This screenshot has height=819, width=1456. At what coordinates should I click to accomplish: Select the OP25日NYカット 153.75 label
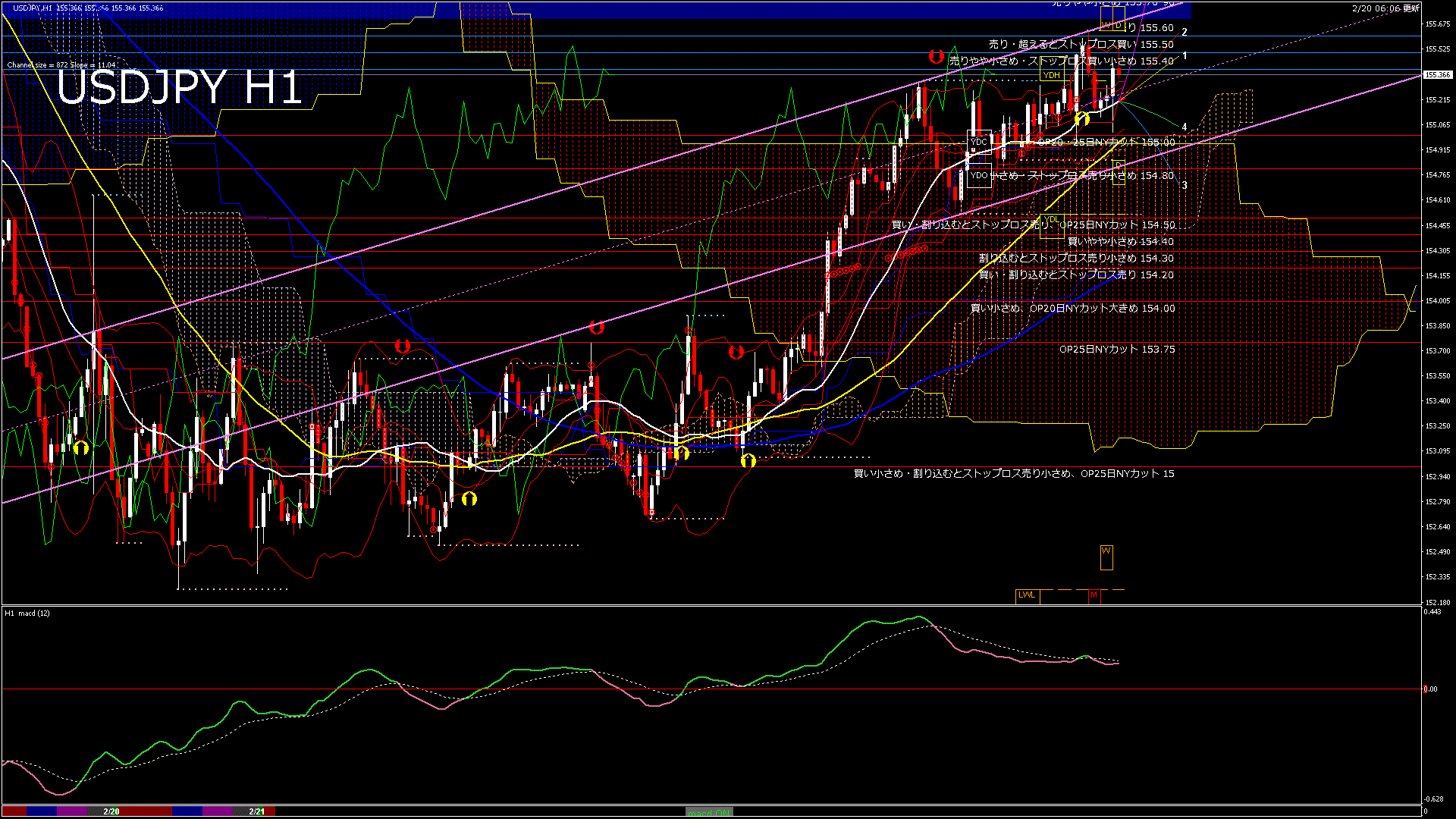1117,350
